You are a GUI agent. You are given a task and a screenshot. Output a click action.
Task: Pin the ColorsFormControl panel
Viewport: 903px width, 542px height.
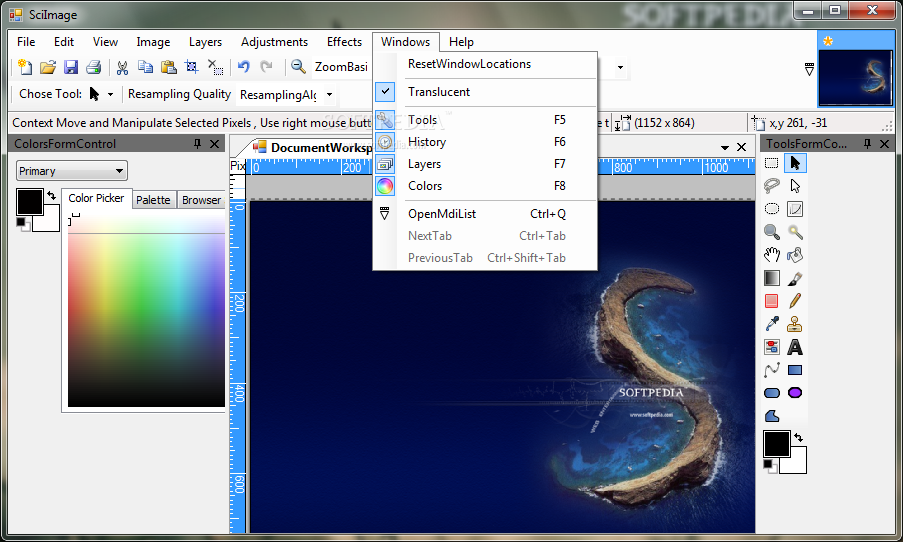(198, 143)
